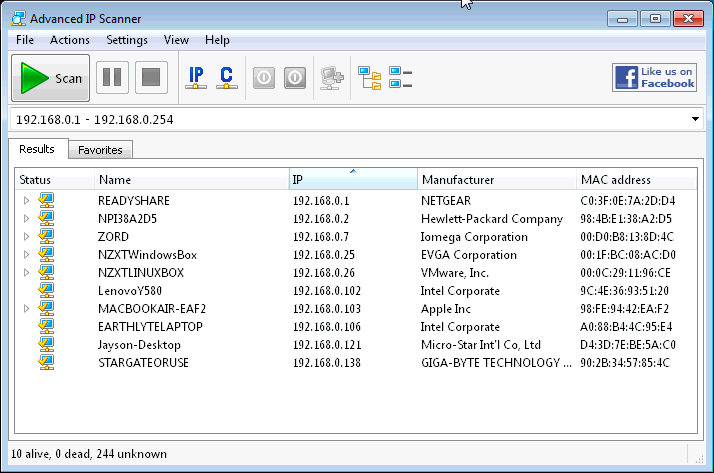Screen dimensions: 714x473
Task: Click the IP range toolbar icon
Action: click(197, 78)
